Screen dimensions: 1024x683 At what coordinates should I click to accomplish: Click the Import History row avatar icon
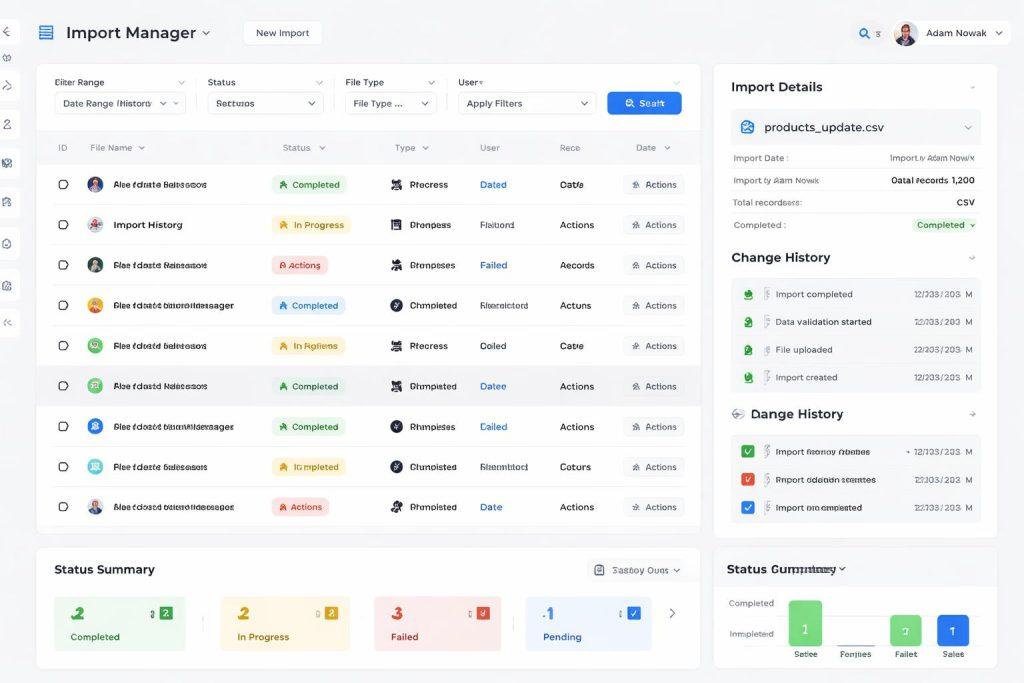pos(95,225)
